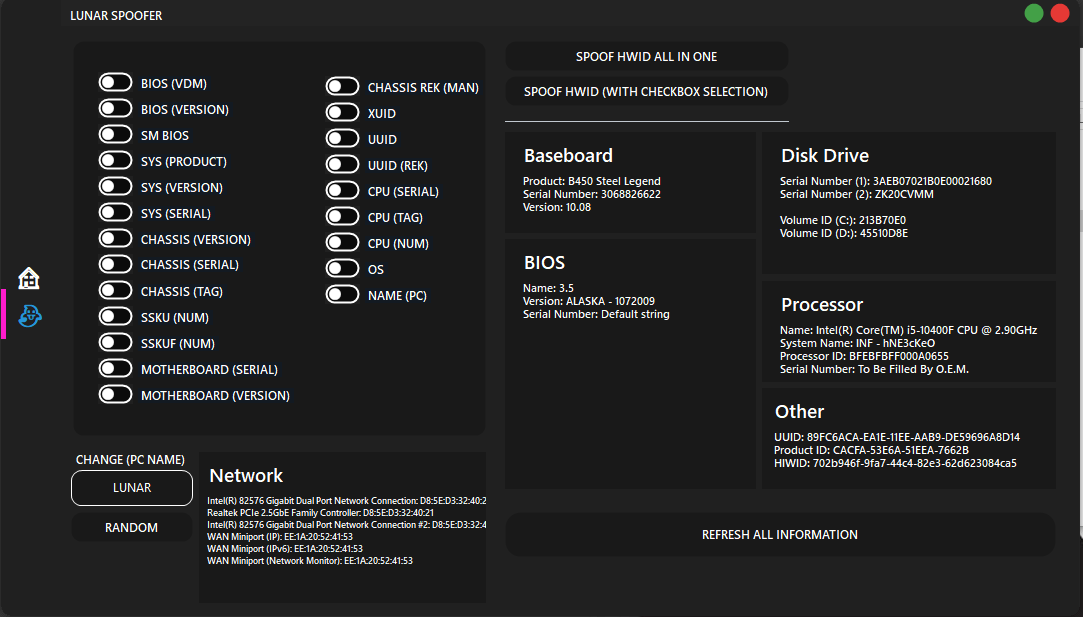Viewport: 1083px width, 617px height.
Task: Enable the CPU (SERIAL) toggle
Action: pos(343,190)
